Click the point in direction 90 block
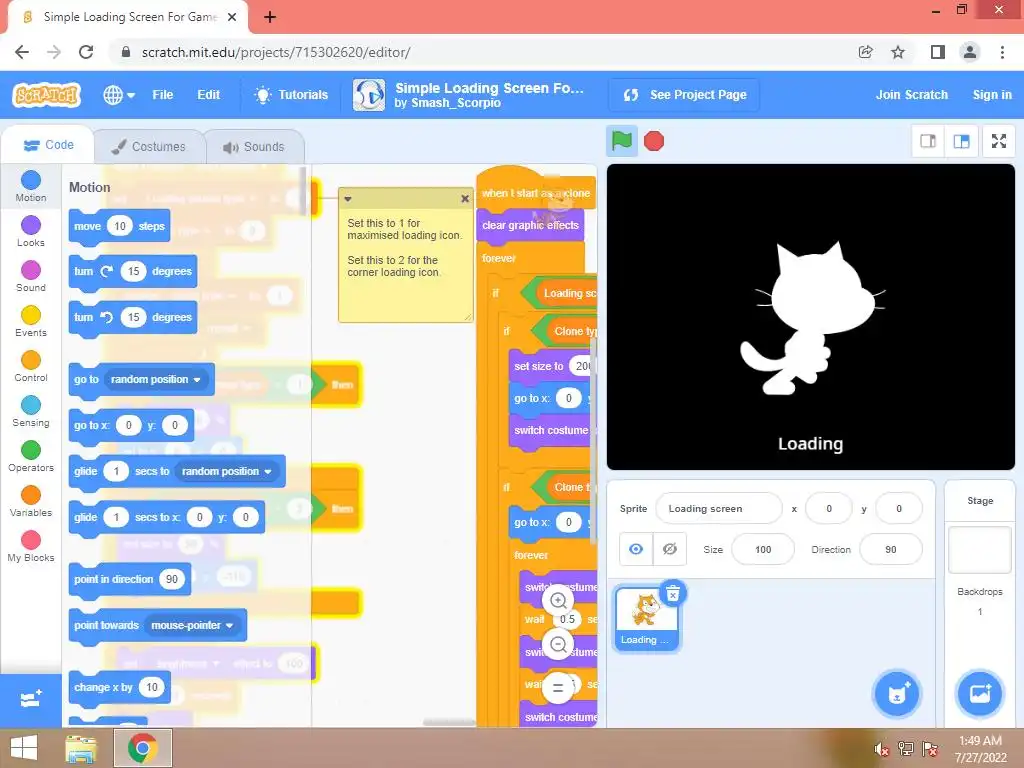 click(129, 579)
